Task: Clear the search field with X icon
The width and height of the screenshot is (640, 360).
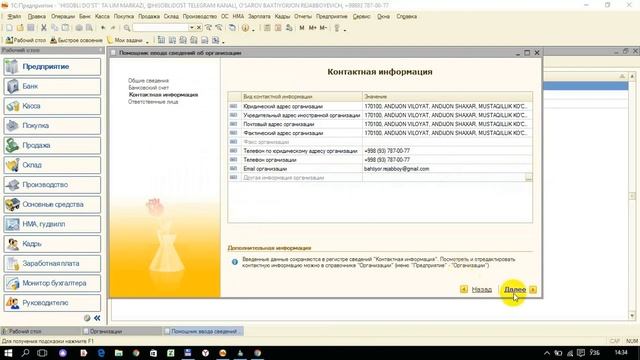Action: pos(199,28)
